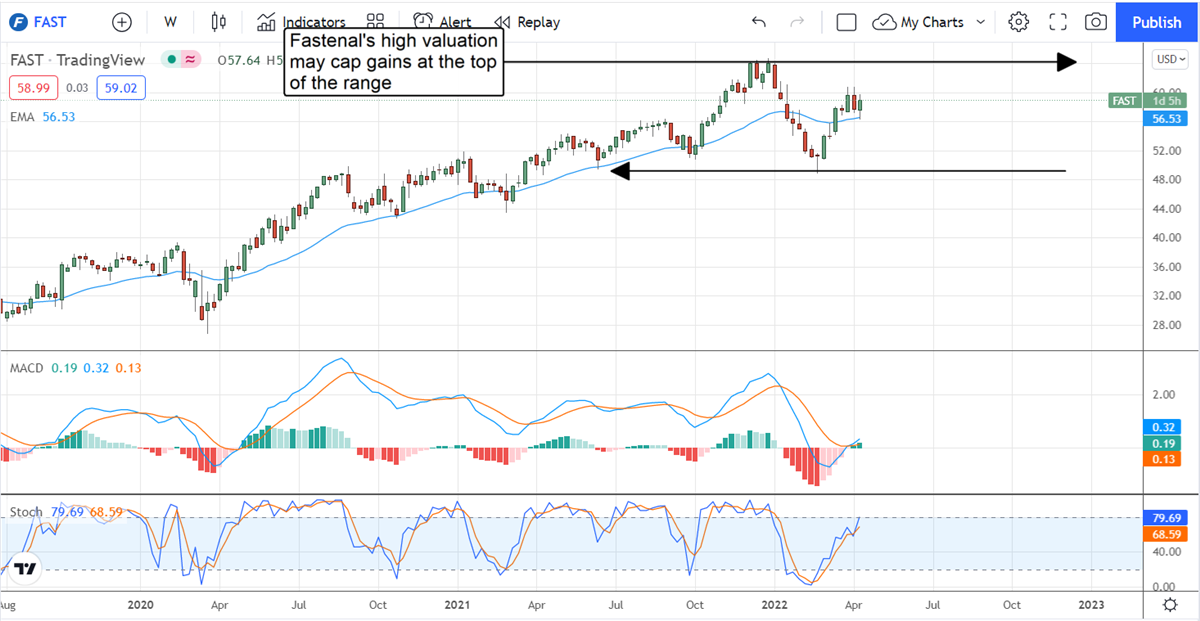Take a chart snapshot with camera icon
Screen dimensions: 1200x621
pos(1096,22)
